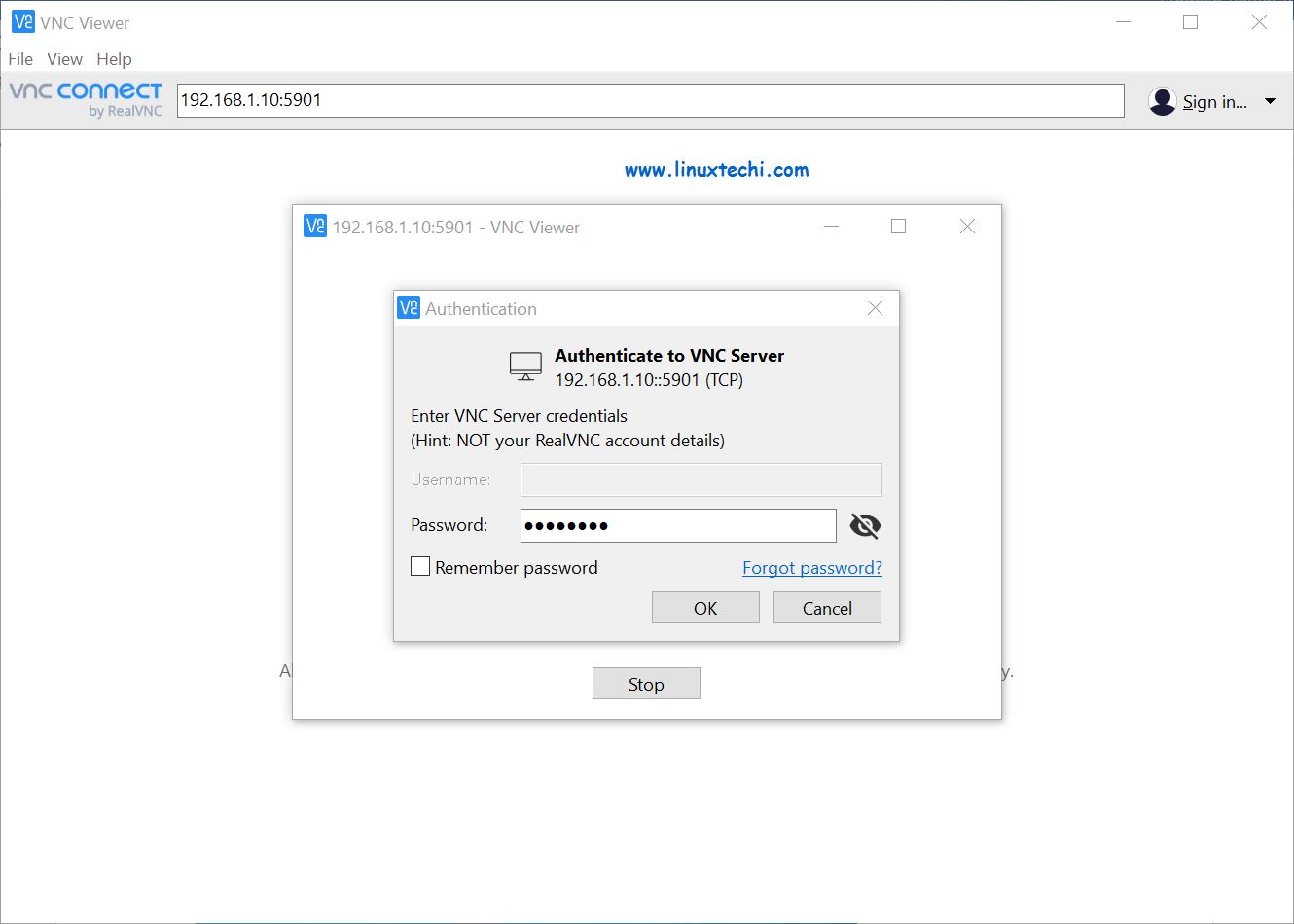
Task: Click the Ve logo in the main title bar
Action: (20, 21)
